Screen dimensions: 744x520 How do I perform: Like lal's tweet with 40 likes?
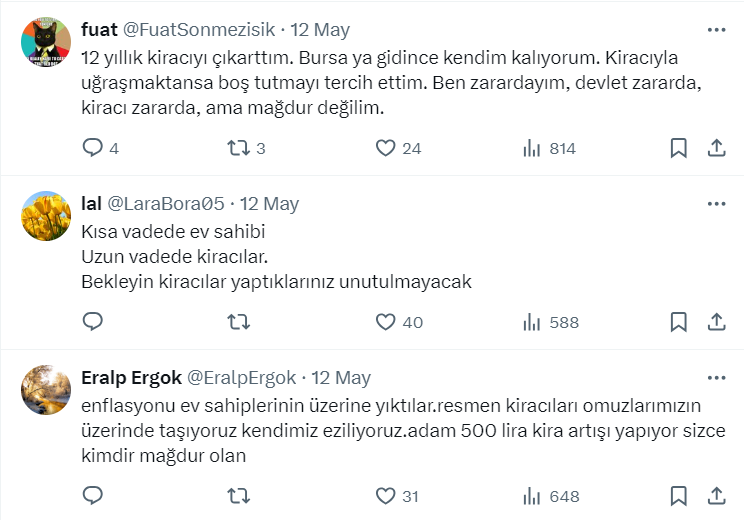coord(387,322)
